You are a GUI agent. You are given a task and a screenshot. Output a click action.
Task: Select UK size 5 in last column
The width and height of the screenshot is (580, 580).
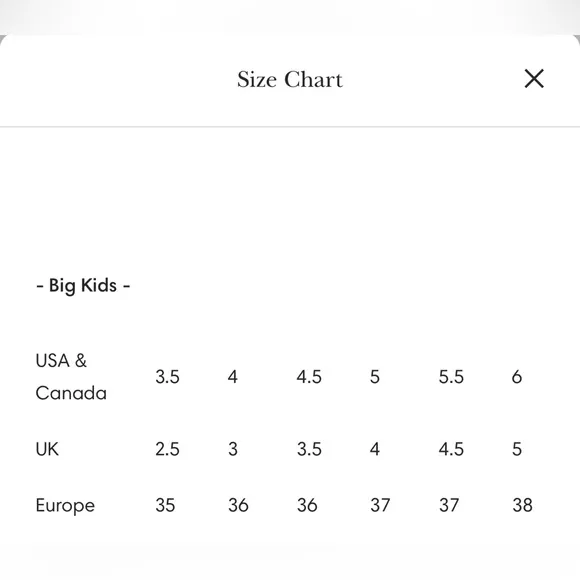pos(517,449)
